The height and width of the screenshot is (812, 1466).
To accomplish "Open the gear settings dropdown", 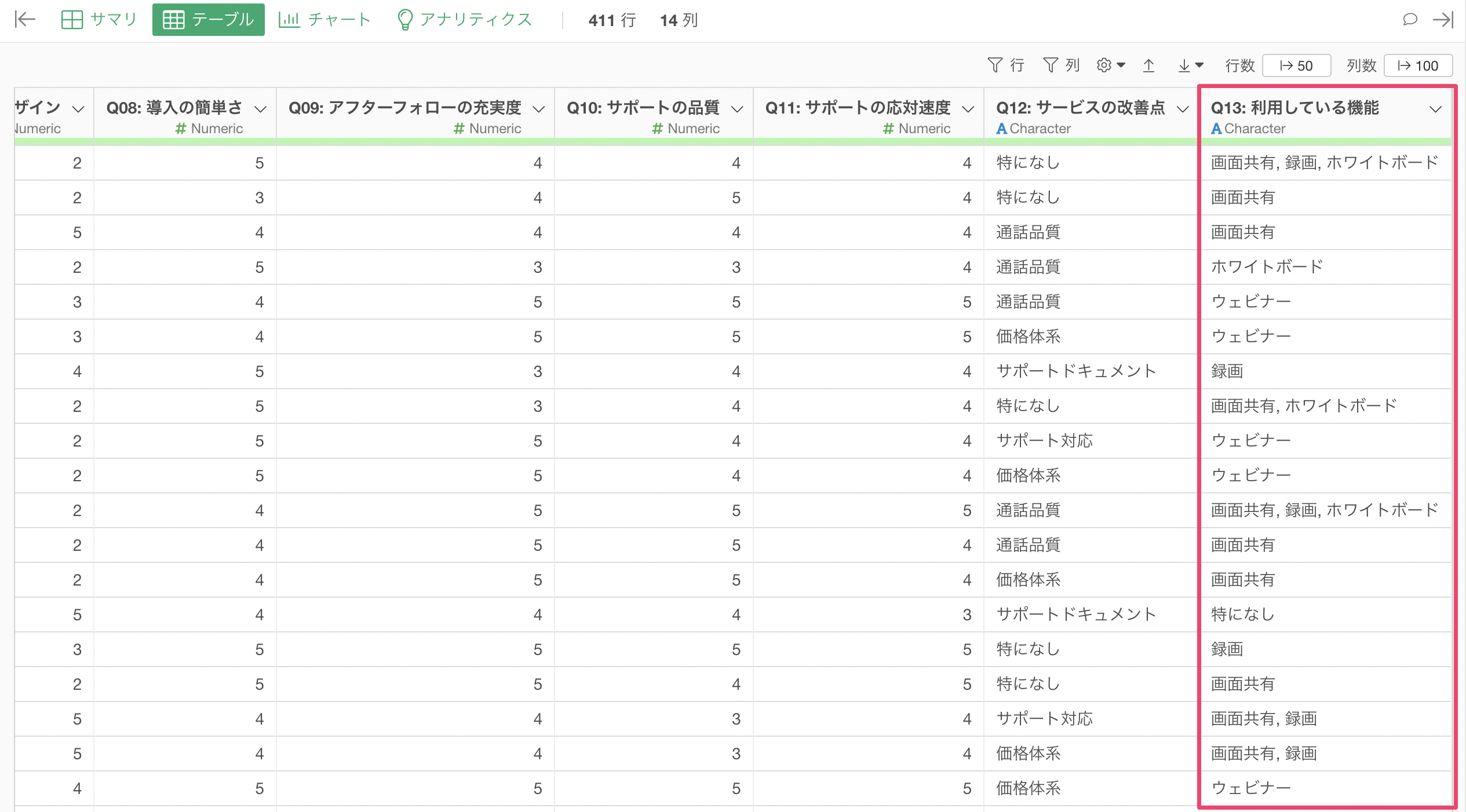I will (x=1110, y=65).
